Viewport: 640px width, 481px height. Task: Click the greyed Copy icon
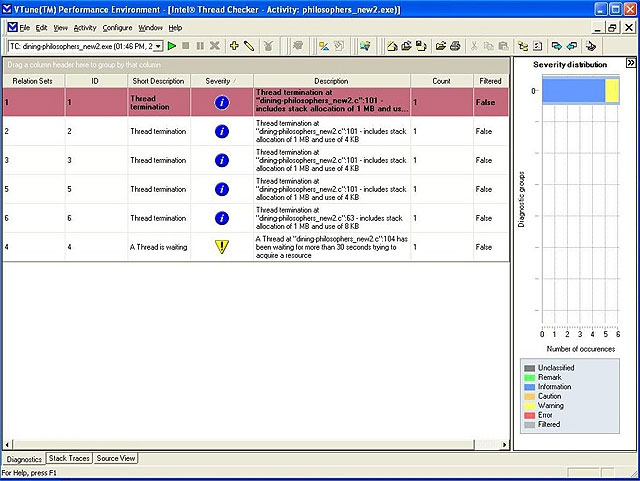(489, 46)
